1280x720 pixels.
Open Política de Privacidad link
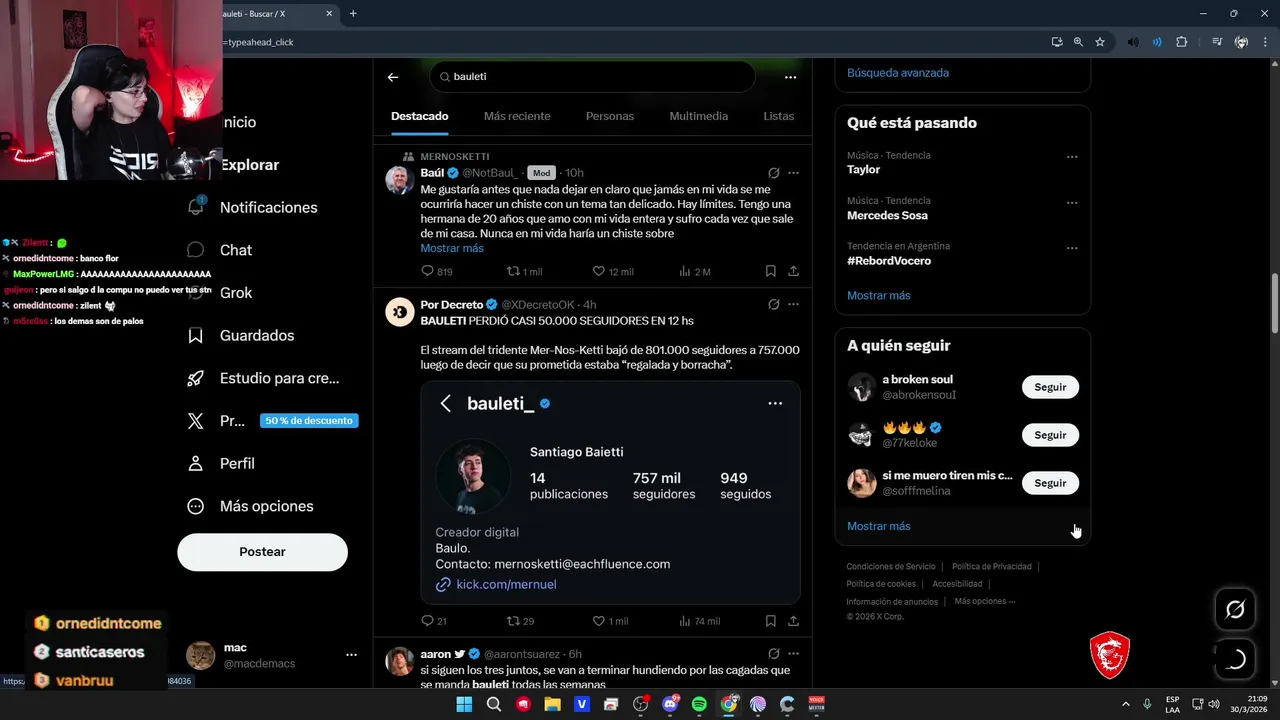pos(992,567)
